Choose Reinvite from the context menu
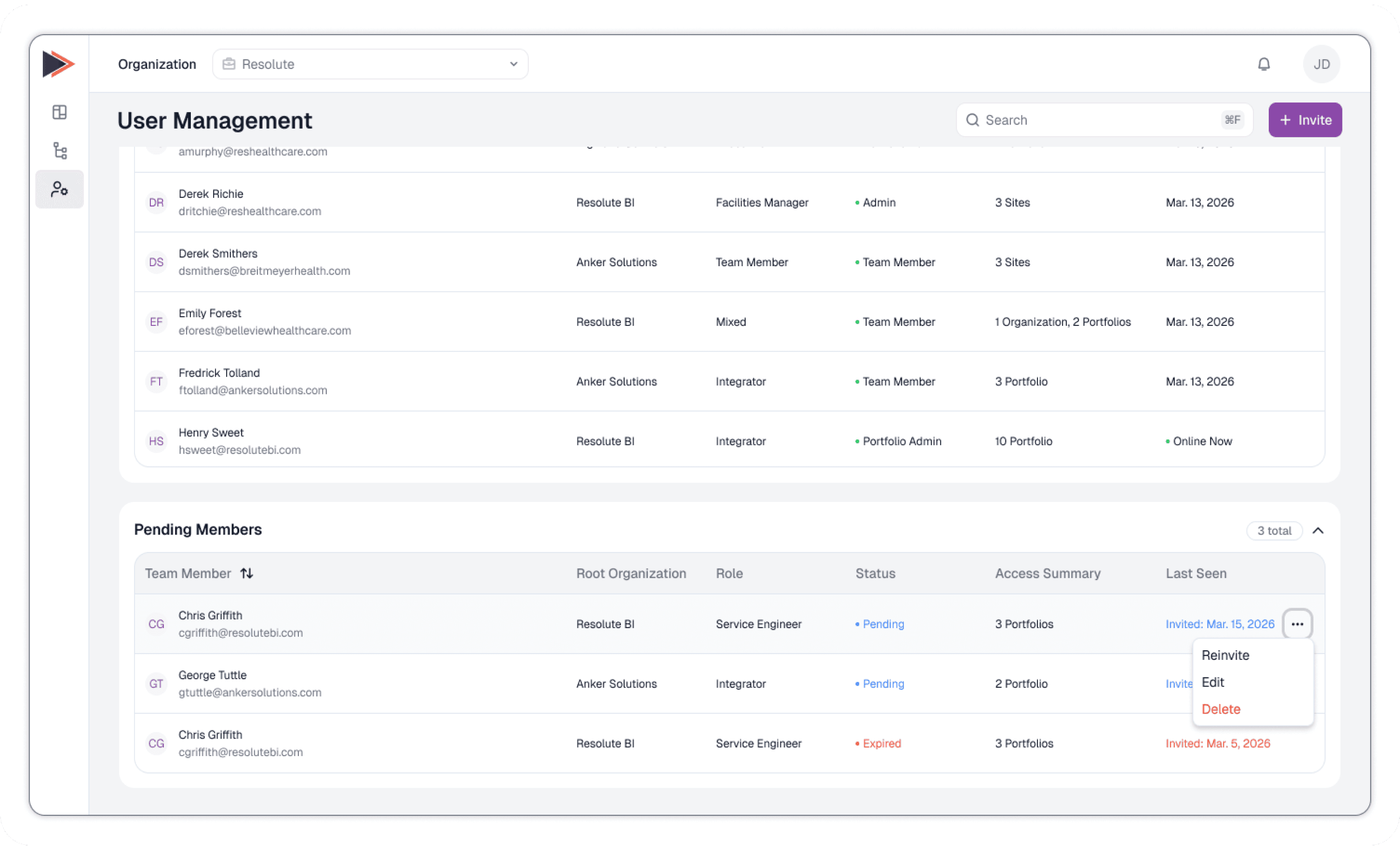Image resolution: width=1400 pixels, height=846 pixels. (1225, 655)
